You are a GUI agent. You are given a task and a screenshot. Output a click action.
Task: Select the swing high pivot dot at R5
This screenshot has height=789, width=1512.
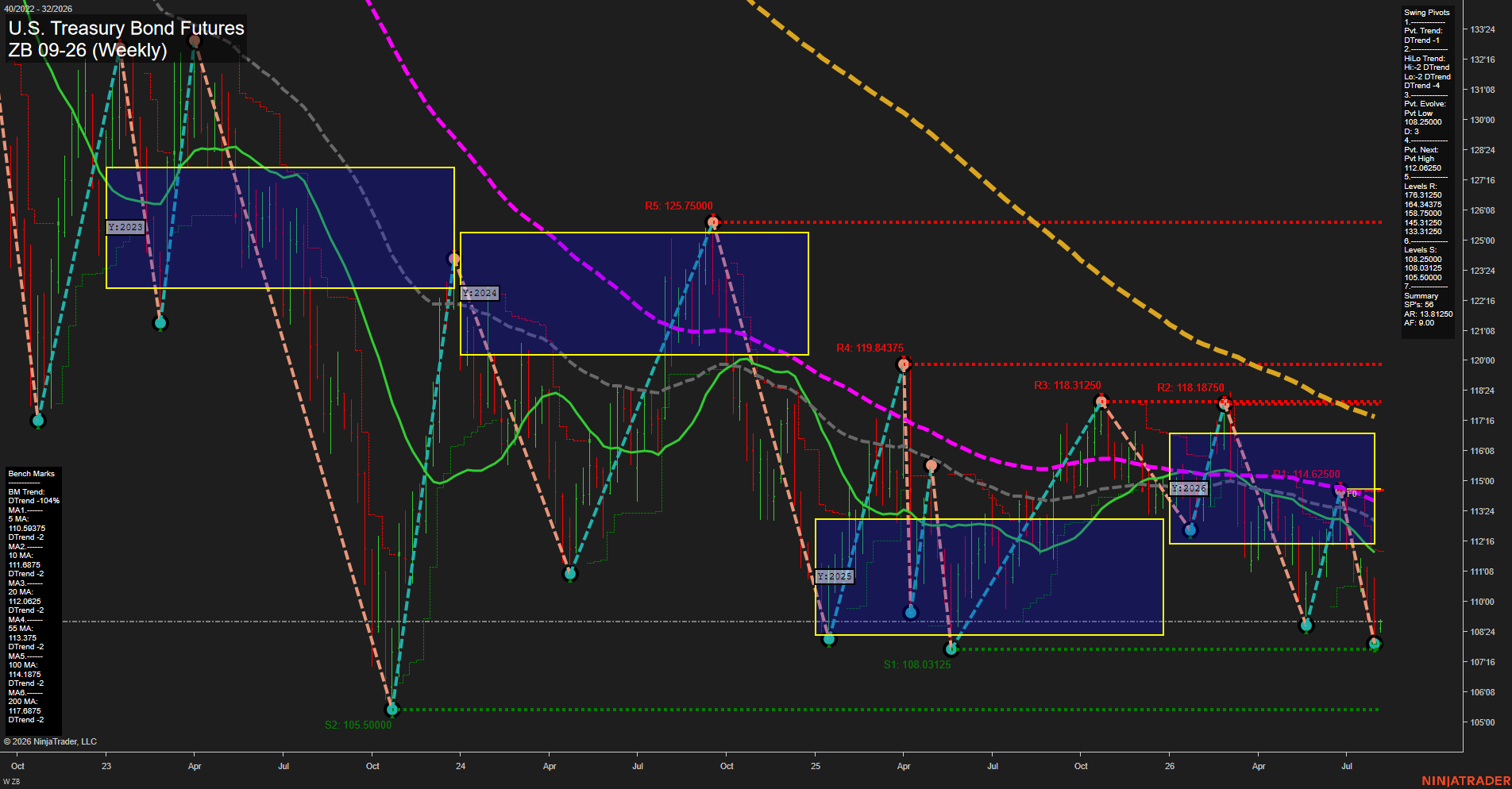712,222
